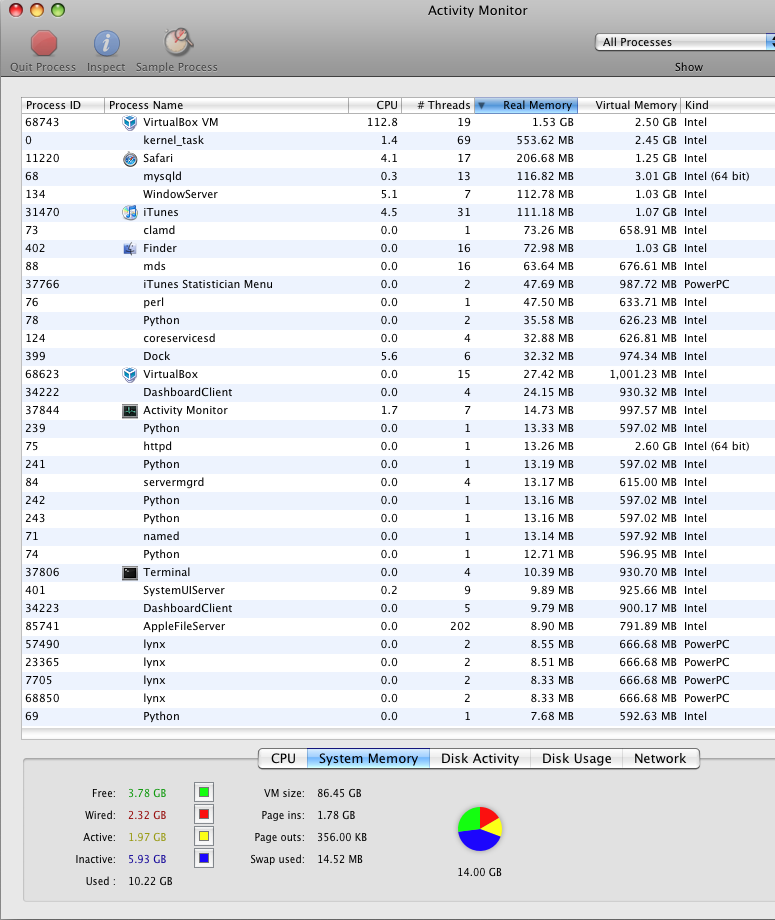Select the perl process row
Viewport: 775px width, 920px height.
click(x=398, y=302)
